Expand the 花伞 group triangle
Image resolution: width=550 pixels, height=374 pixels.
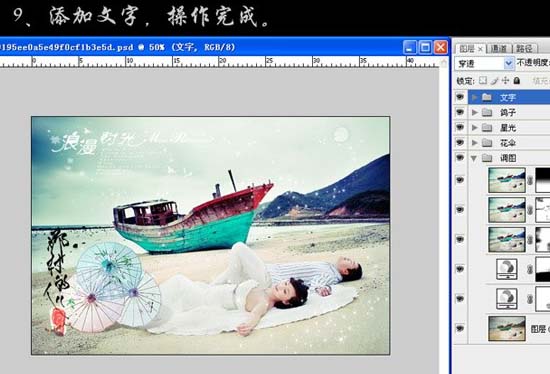[475, 142]
